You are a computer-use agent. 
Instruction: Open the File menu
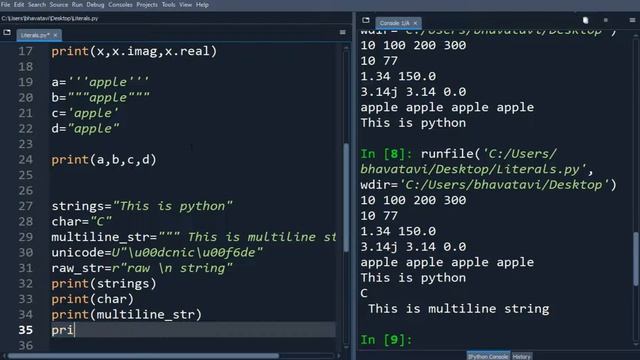pos(5,5)
